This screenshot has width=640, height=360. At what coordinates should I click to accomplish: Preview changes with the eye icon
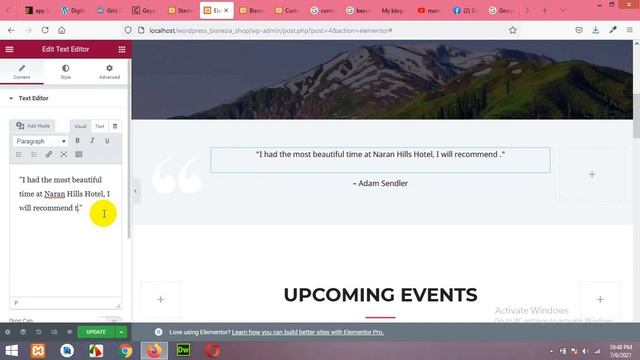tap(69, 332)
